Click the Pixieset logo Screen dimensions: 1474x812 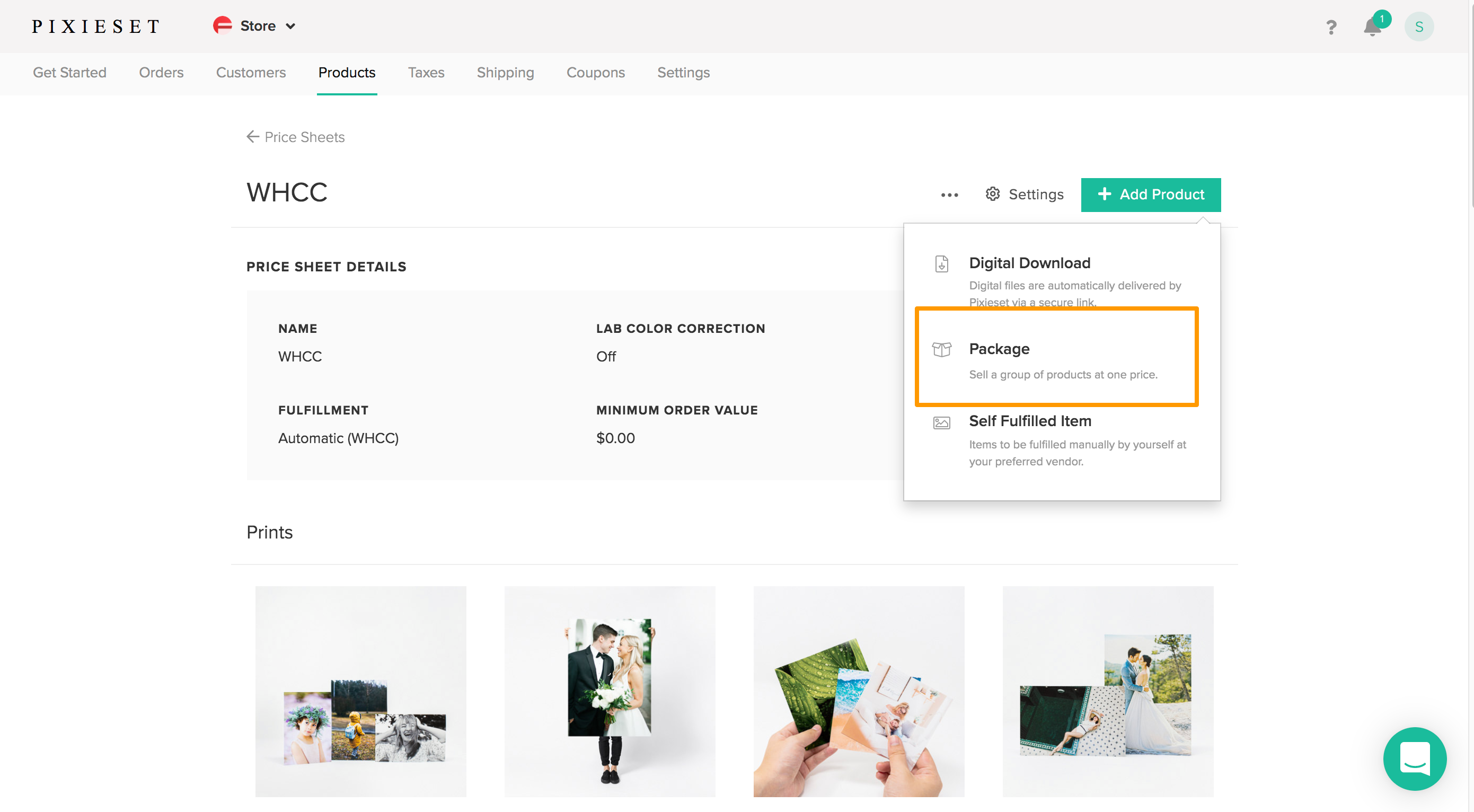95,27
